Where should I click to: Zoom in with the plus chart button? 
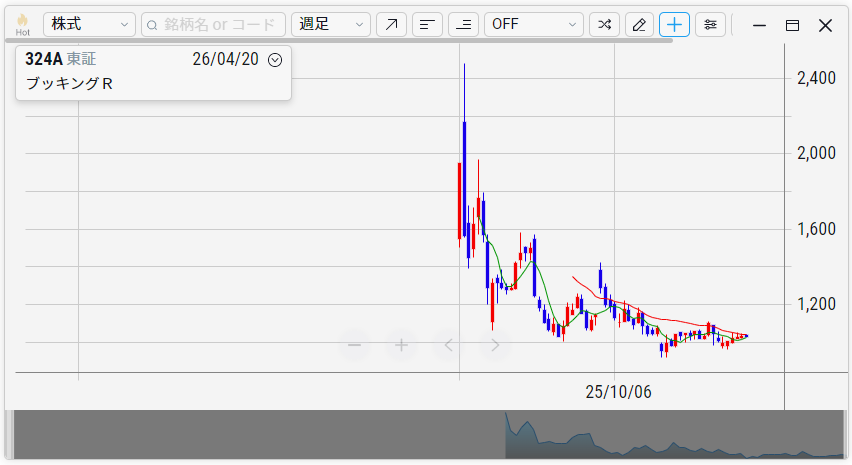401,345
